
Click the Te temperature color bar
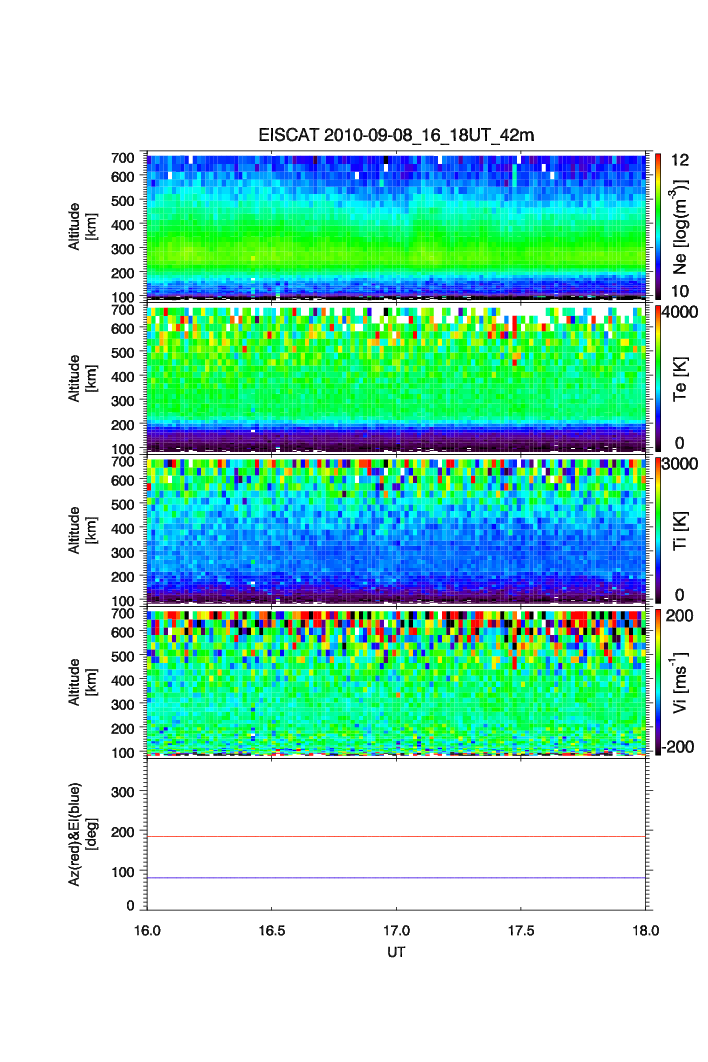[x=655, y=378]
